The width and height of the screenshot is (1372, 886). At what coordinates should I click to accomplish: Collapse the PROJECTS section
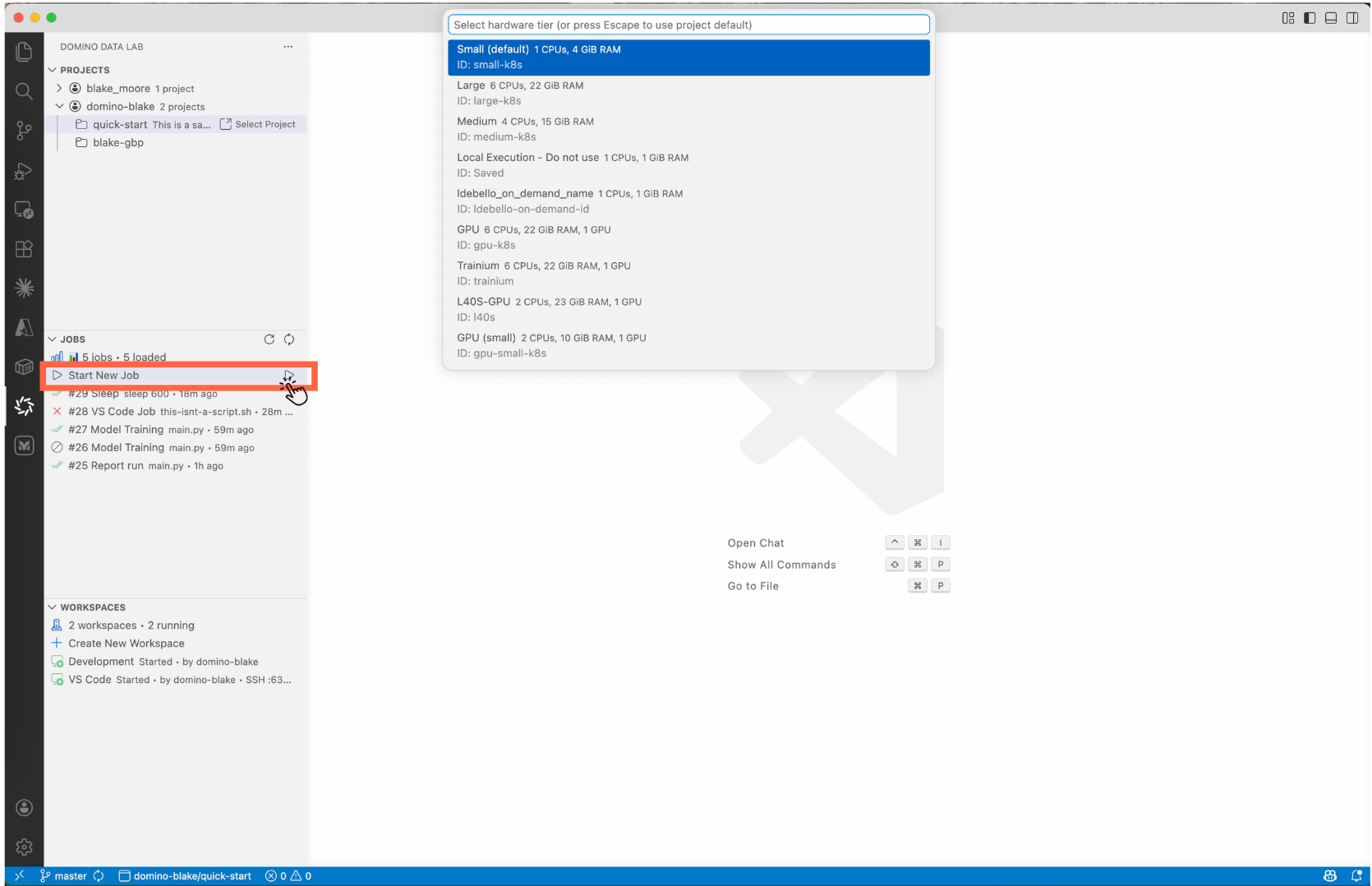pyautogui.click(x=53, y=70)
